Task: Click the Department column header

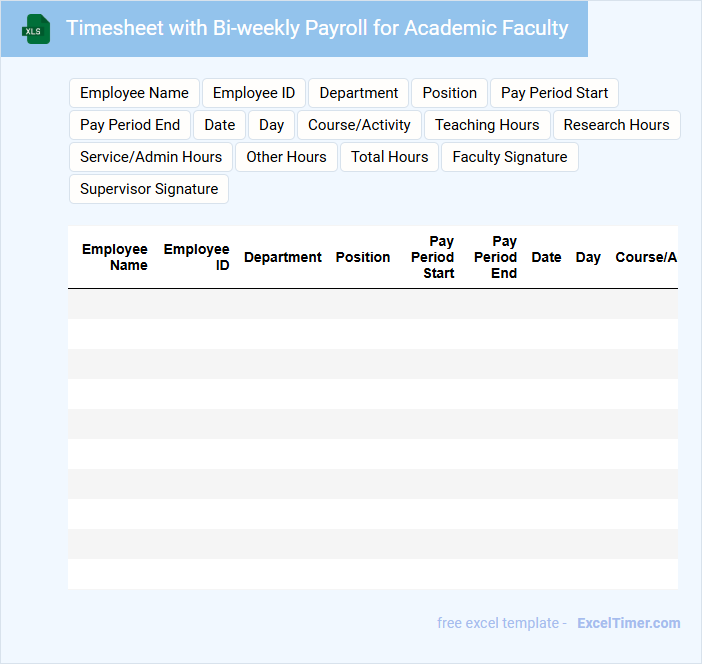Action: click(x=283, y=257)
